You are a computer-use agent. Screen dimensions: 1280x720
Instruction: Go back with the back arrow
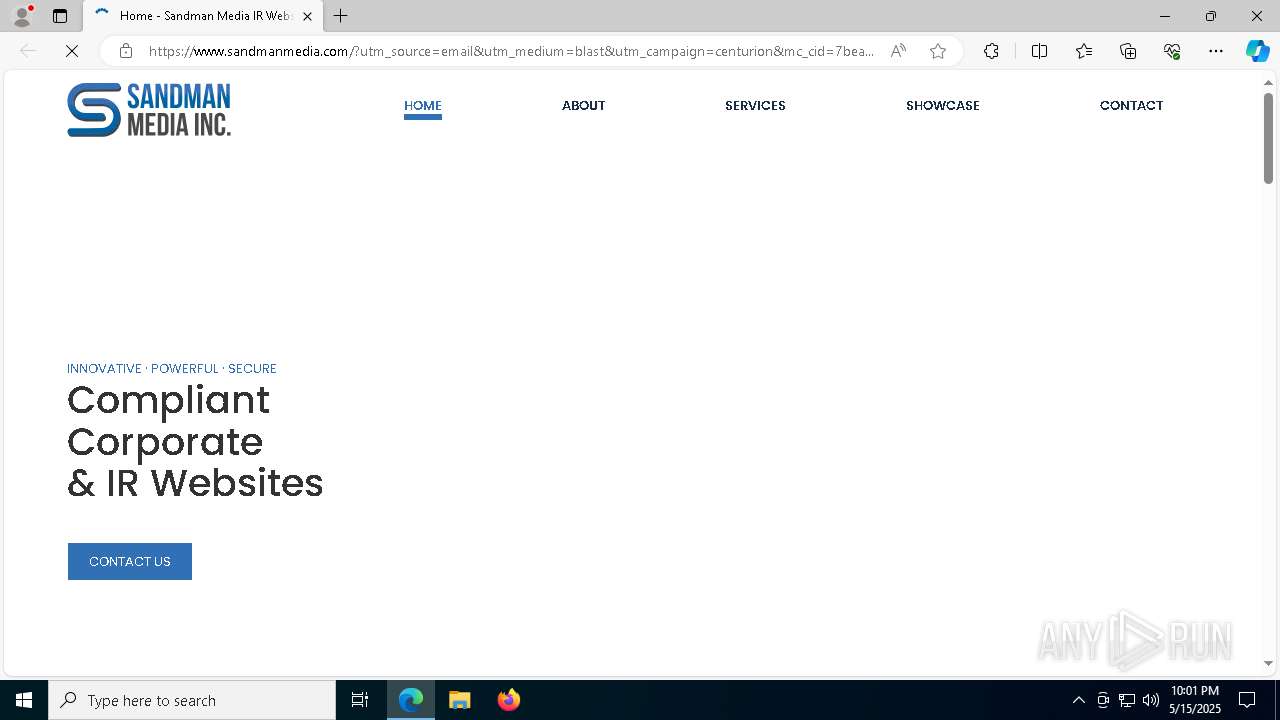(28, 51)
